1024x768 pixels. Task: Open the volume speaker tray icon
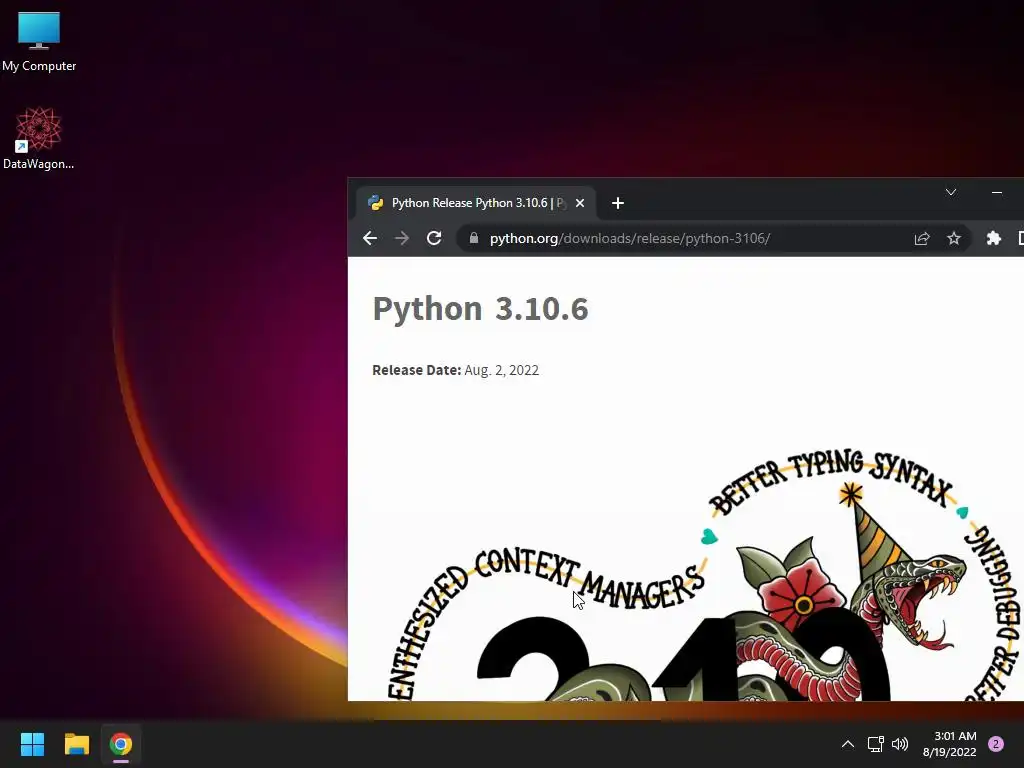click(900, 744)
